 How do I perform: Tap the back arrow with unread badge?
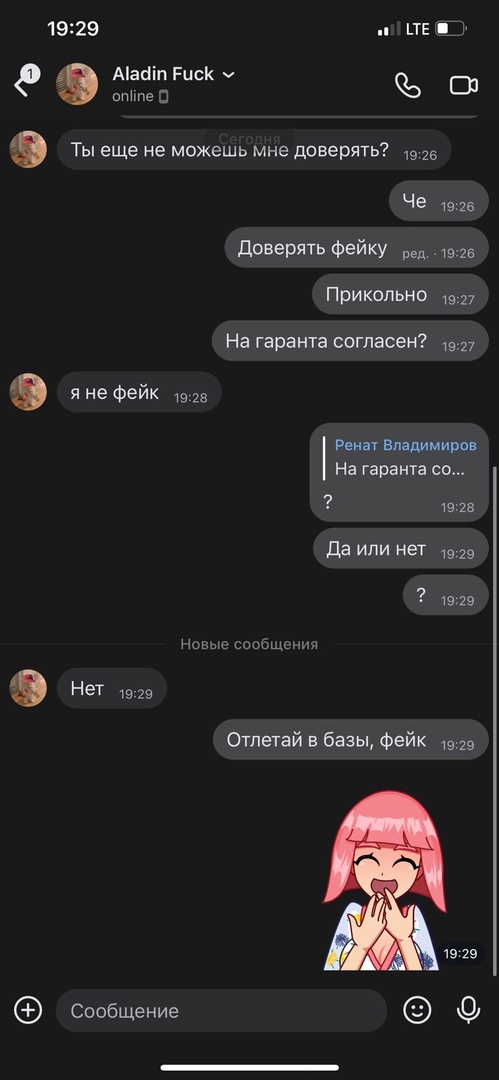(26, 81)
